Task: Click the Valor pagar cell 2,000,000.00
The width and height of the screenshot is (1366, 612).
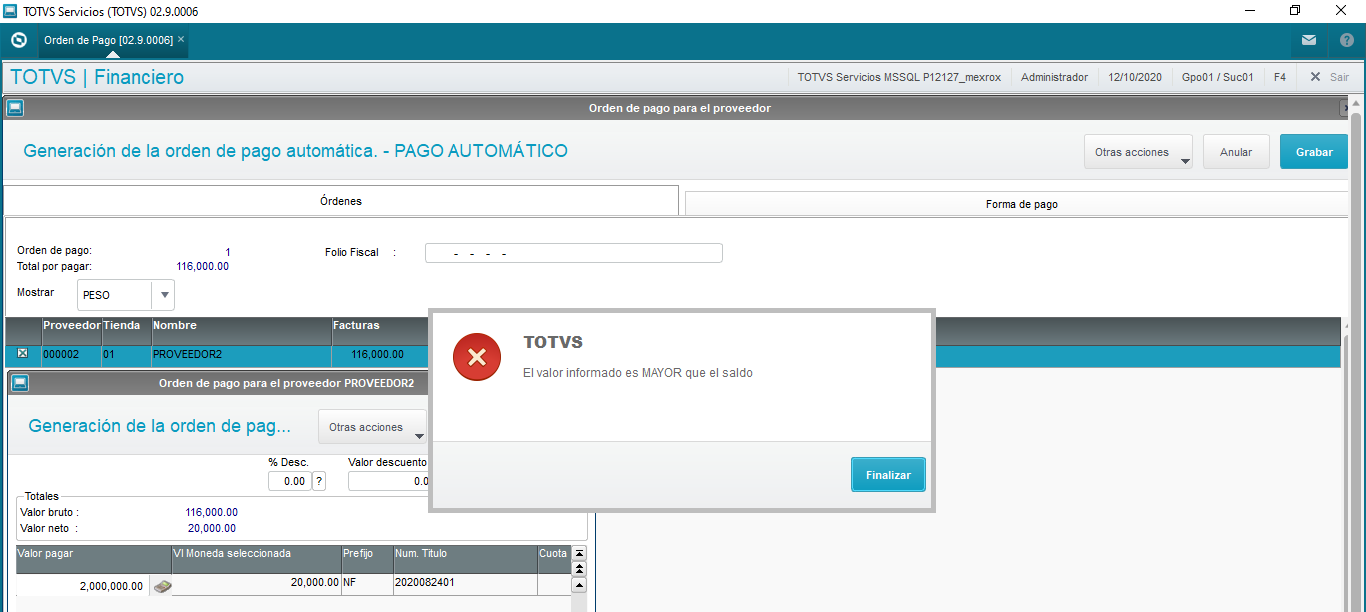Action: pyautogui.click(x=82, y=586)
